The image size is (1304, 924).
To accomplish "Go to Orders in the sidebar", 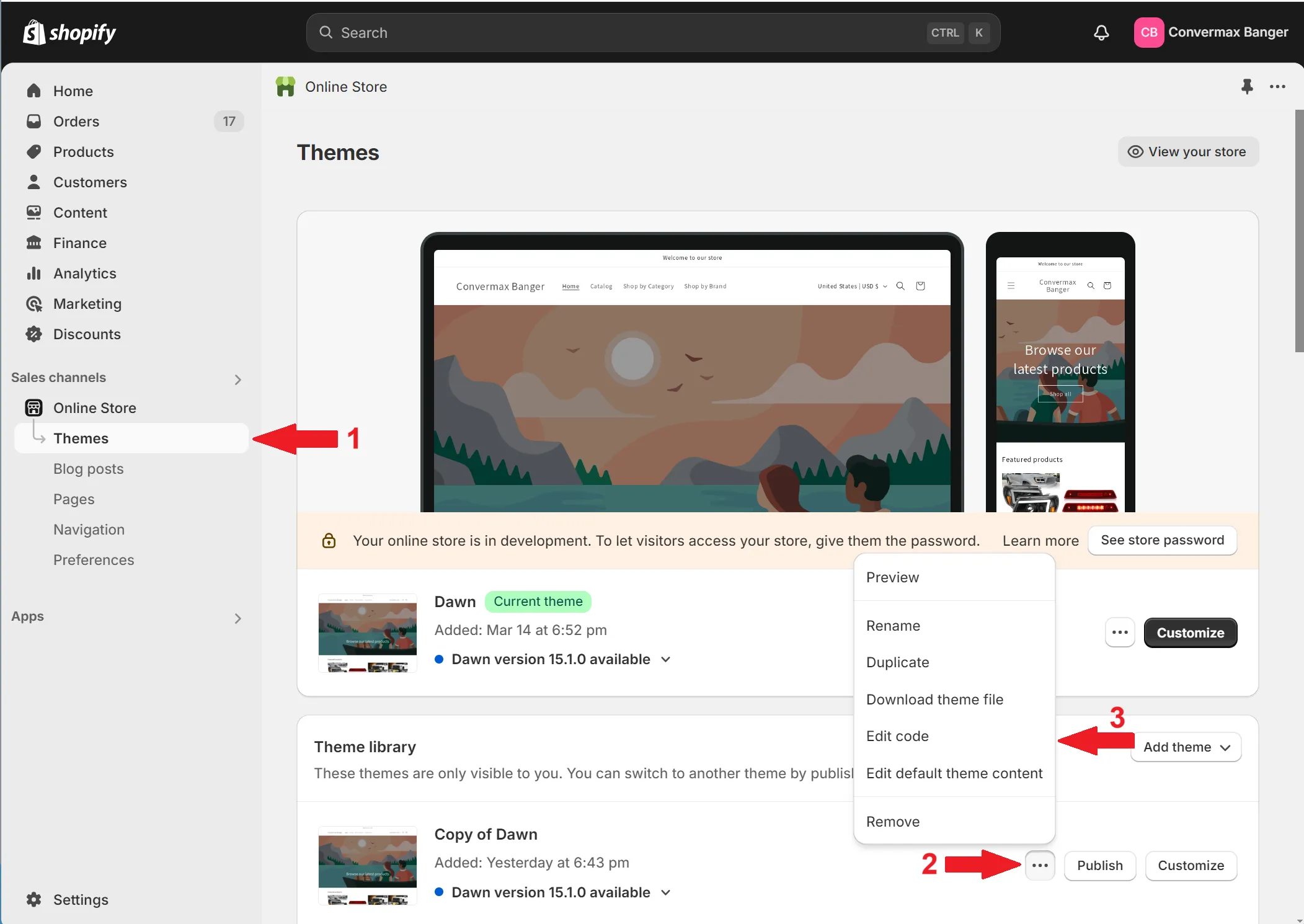I will coord(76,122).
